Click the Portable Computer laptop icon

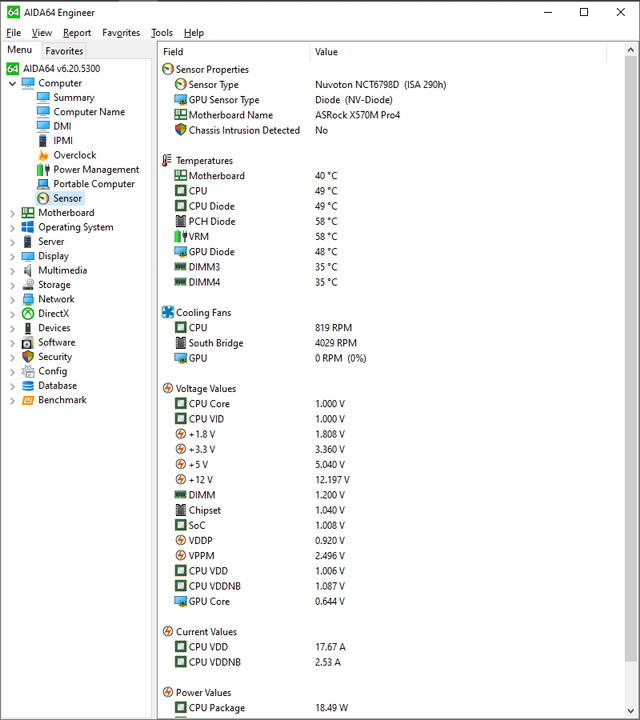pos(43,184)
